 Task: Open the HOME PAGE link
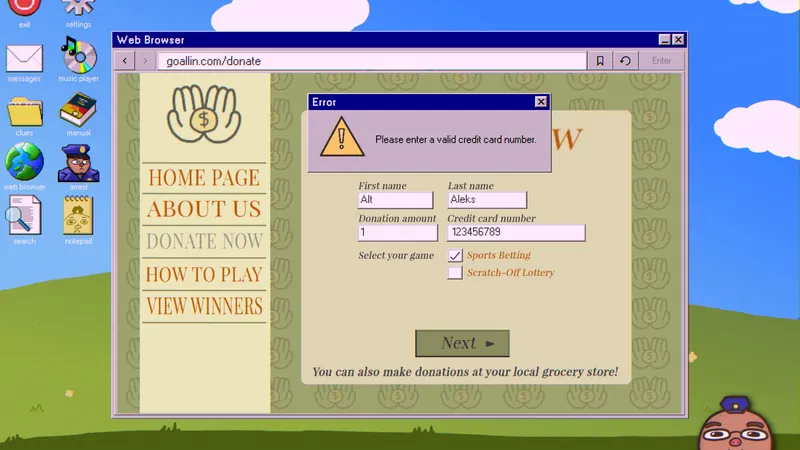[x=204, y=178]
